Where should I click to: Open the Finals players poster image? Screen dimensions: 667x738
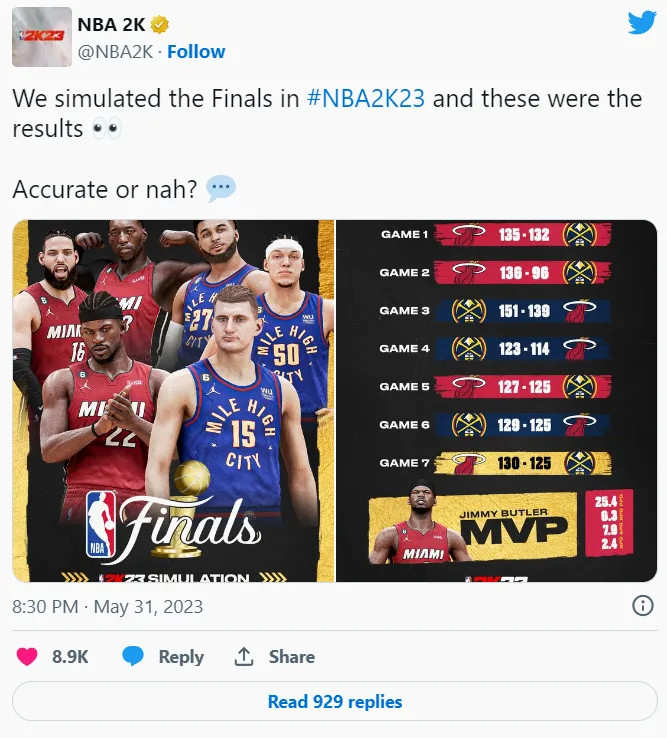[x=173, y=401]
